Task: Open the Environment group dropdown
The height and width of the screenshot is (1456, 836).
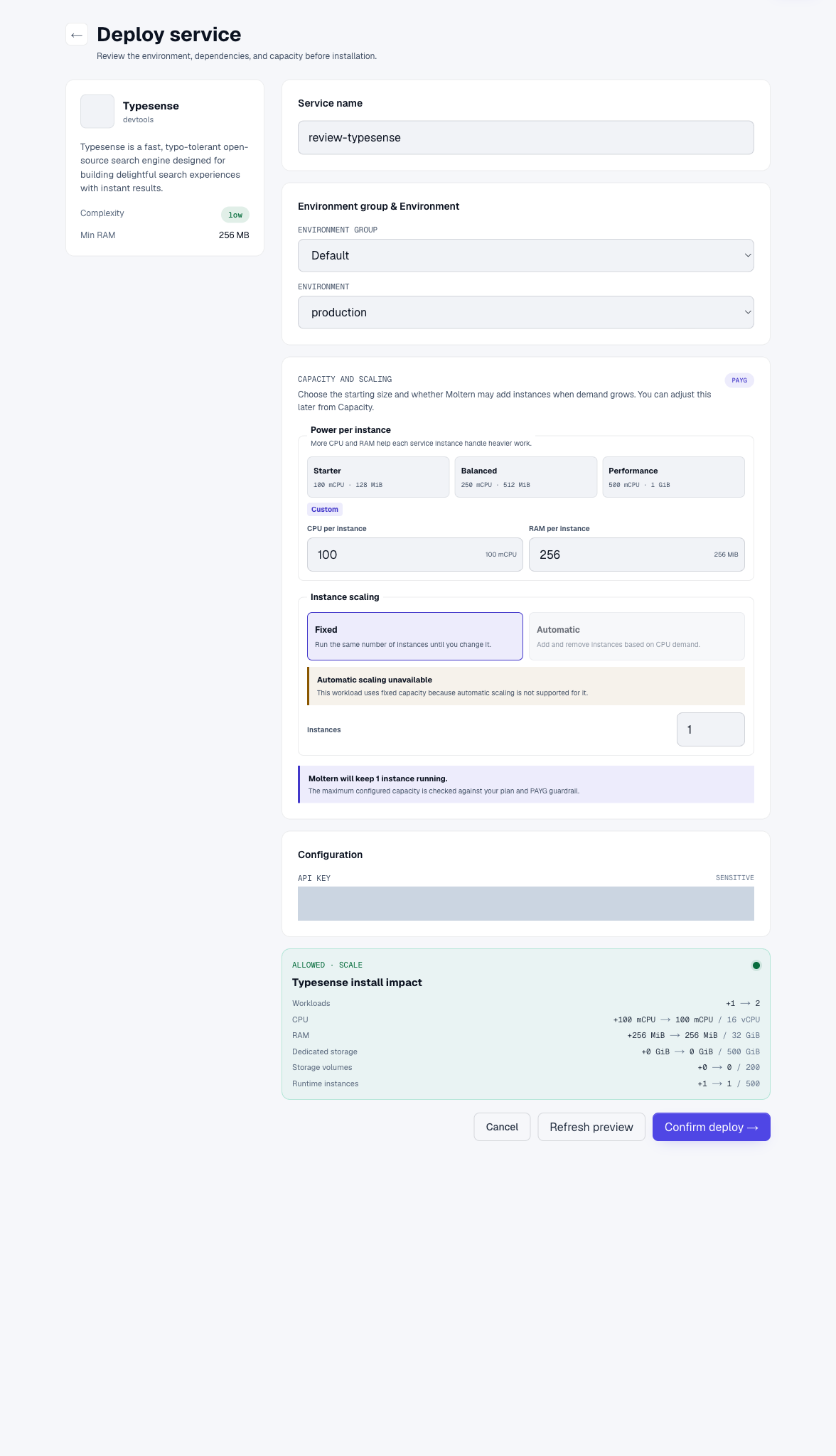Action: (526, 255)
